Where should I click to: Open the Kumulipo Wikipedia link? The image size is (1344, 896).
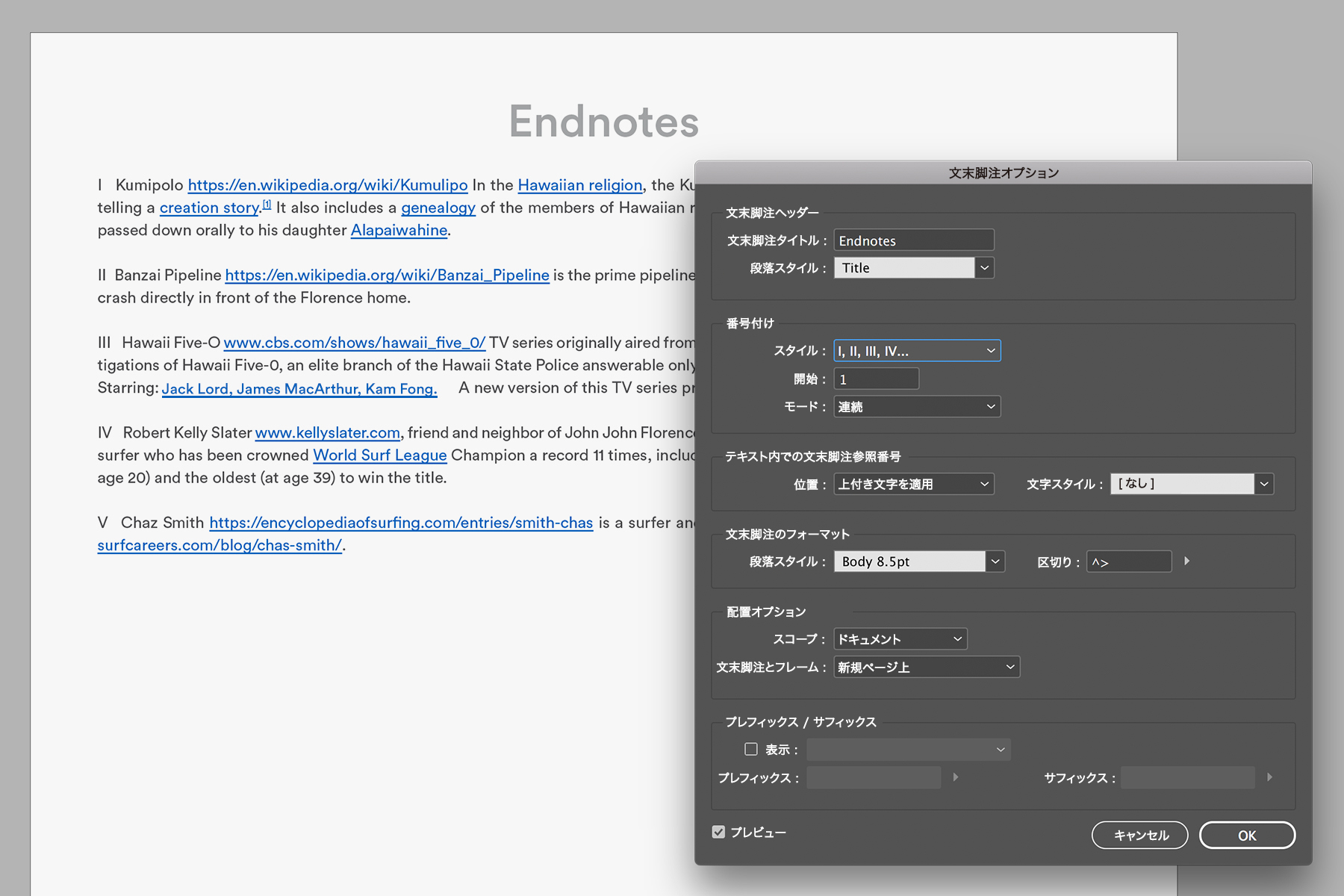coord(328,185)
